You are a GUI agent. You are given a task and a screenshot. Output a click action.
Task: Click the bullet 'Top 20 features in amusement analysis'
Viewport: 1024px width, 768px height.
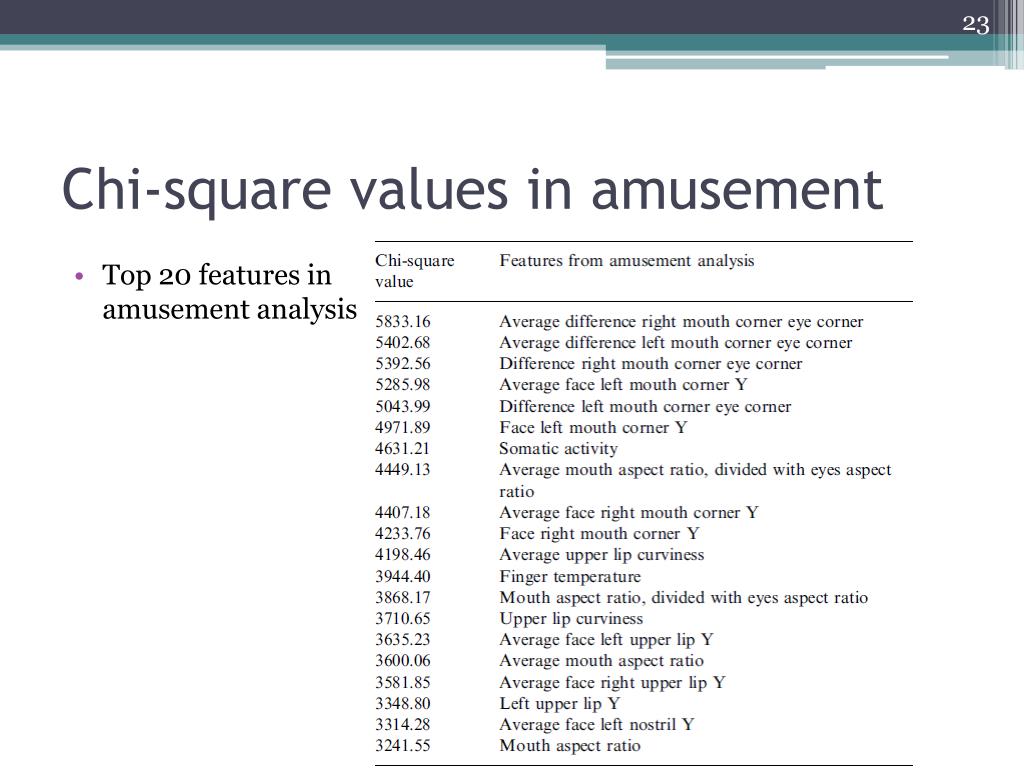(x=229, y=292)
